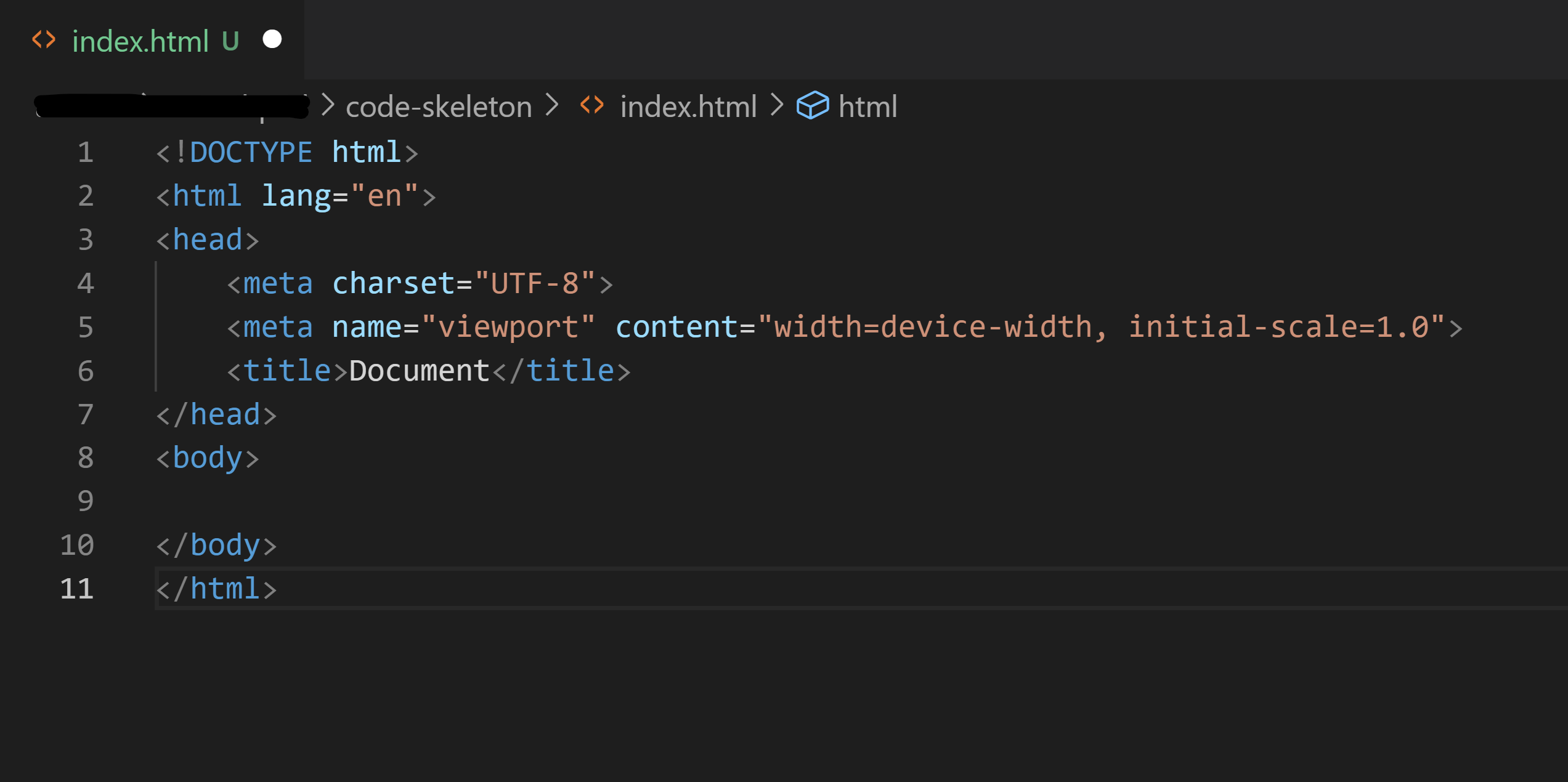Click line number 6 in gutter
The width and height of the screenshot is (1568, 782).
tap(86, 371)
